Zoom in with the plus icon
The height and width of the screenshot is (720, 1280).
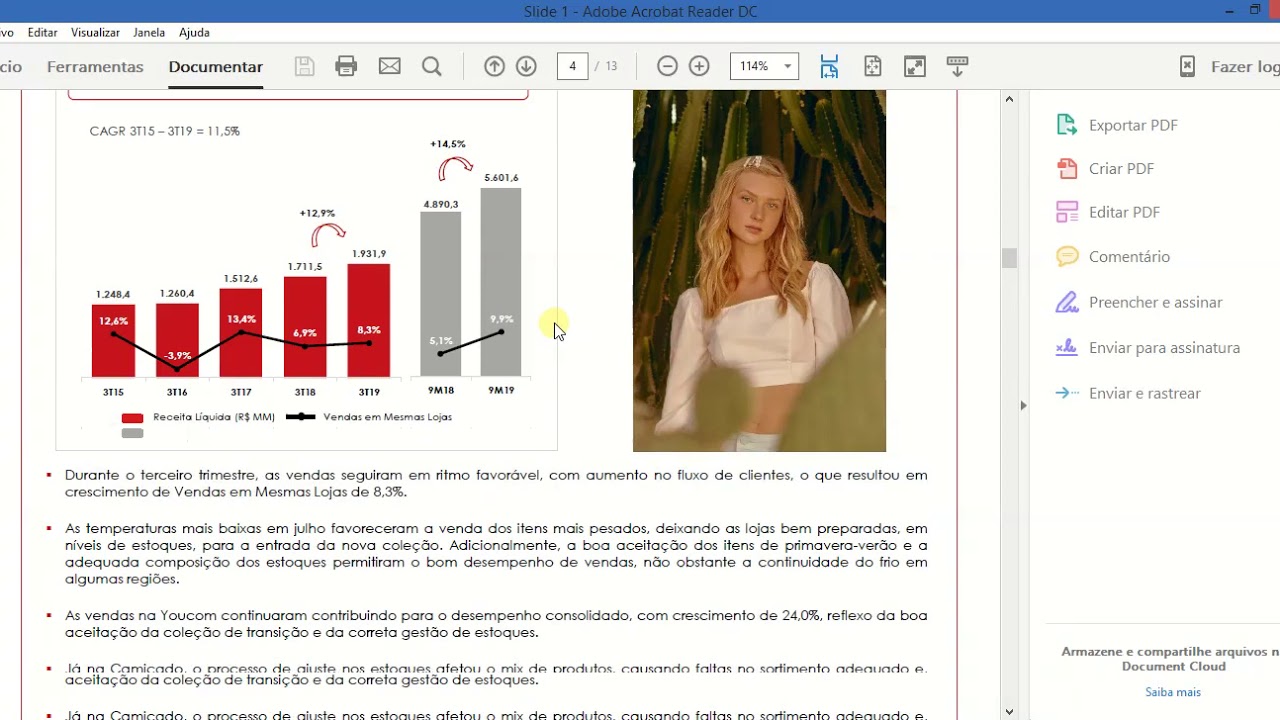tap(699, 66)
